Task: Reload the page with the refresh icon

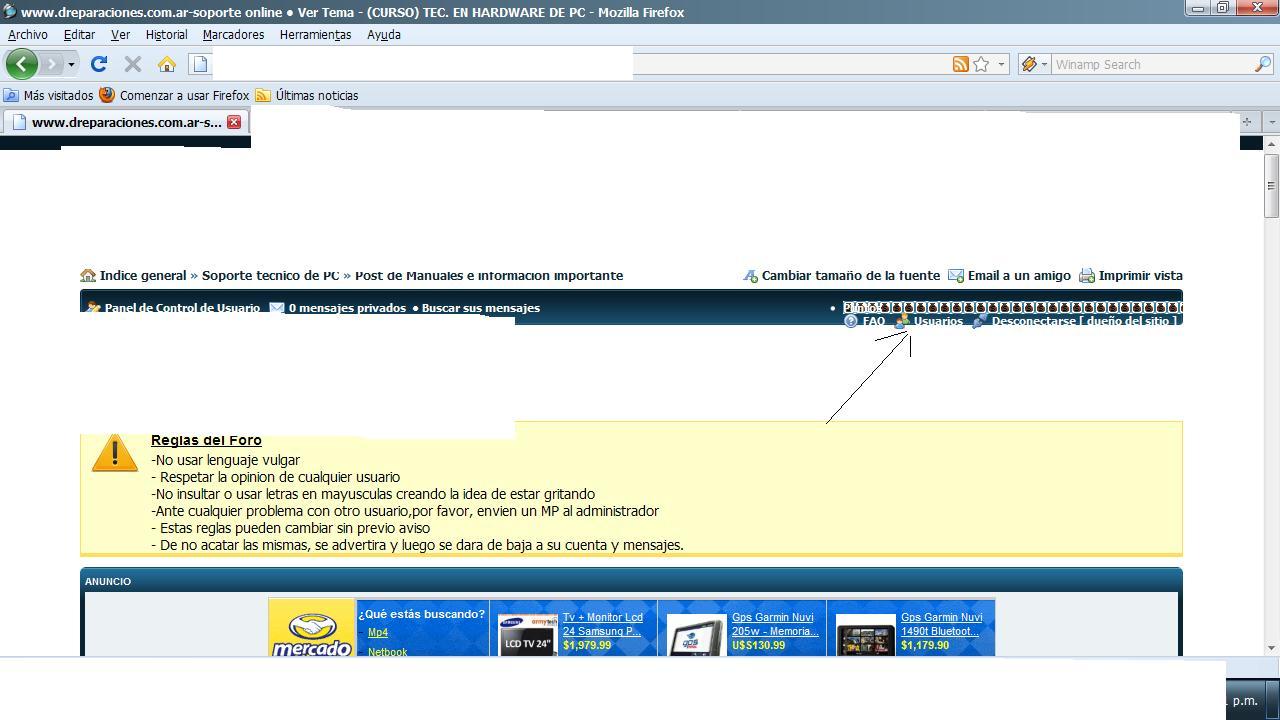Action: point(98,64)
